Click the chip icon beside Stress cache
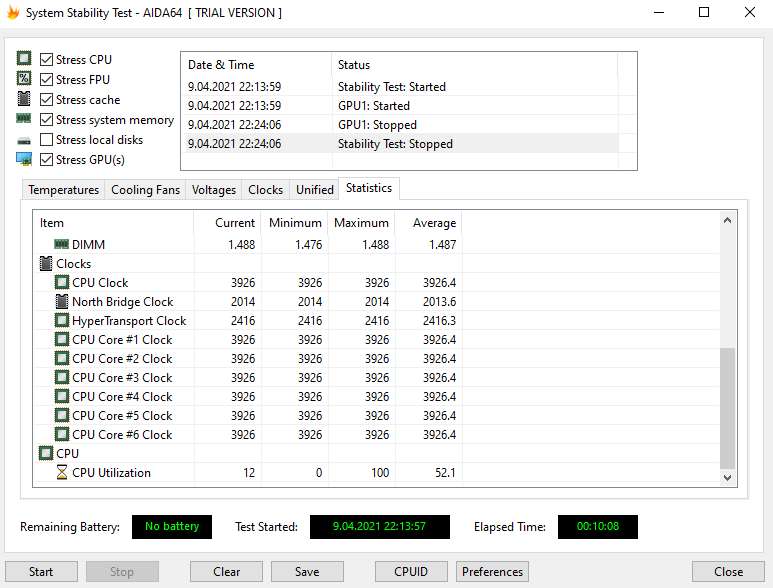The width and height of the screenshot is (773, 588). (x=24, y=99)
